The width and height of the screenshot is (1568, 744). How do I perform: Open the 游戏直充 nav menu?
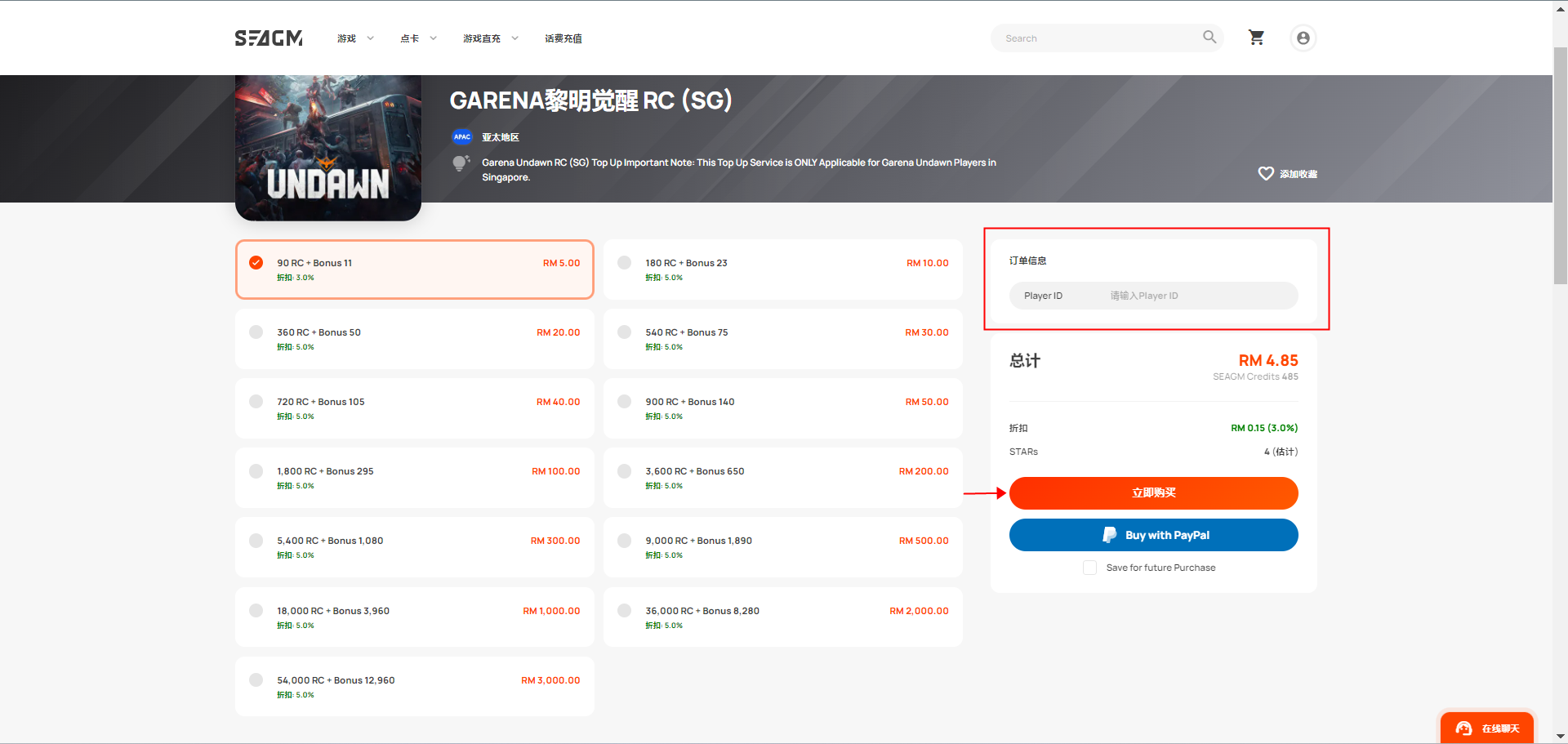click(x=482, y=38)
